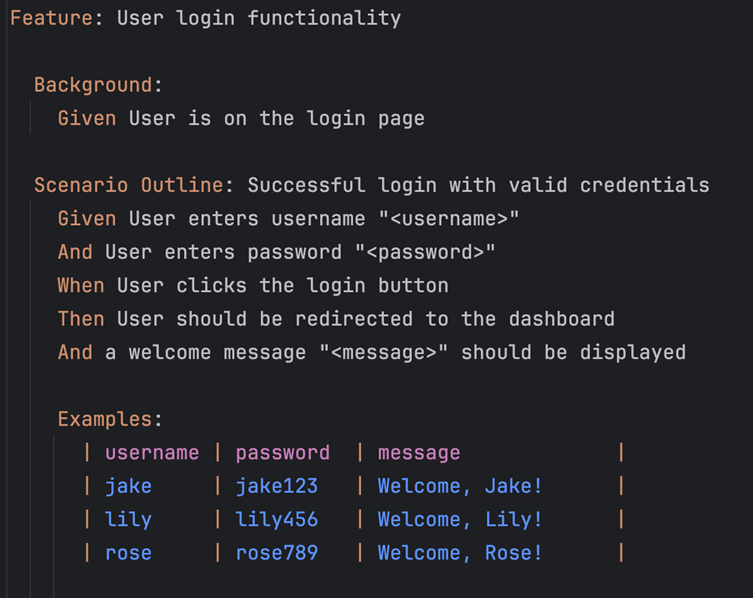
Task: Click the When keyword before login button step
Action: click(81, 285)
